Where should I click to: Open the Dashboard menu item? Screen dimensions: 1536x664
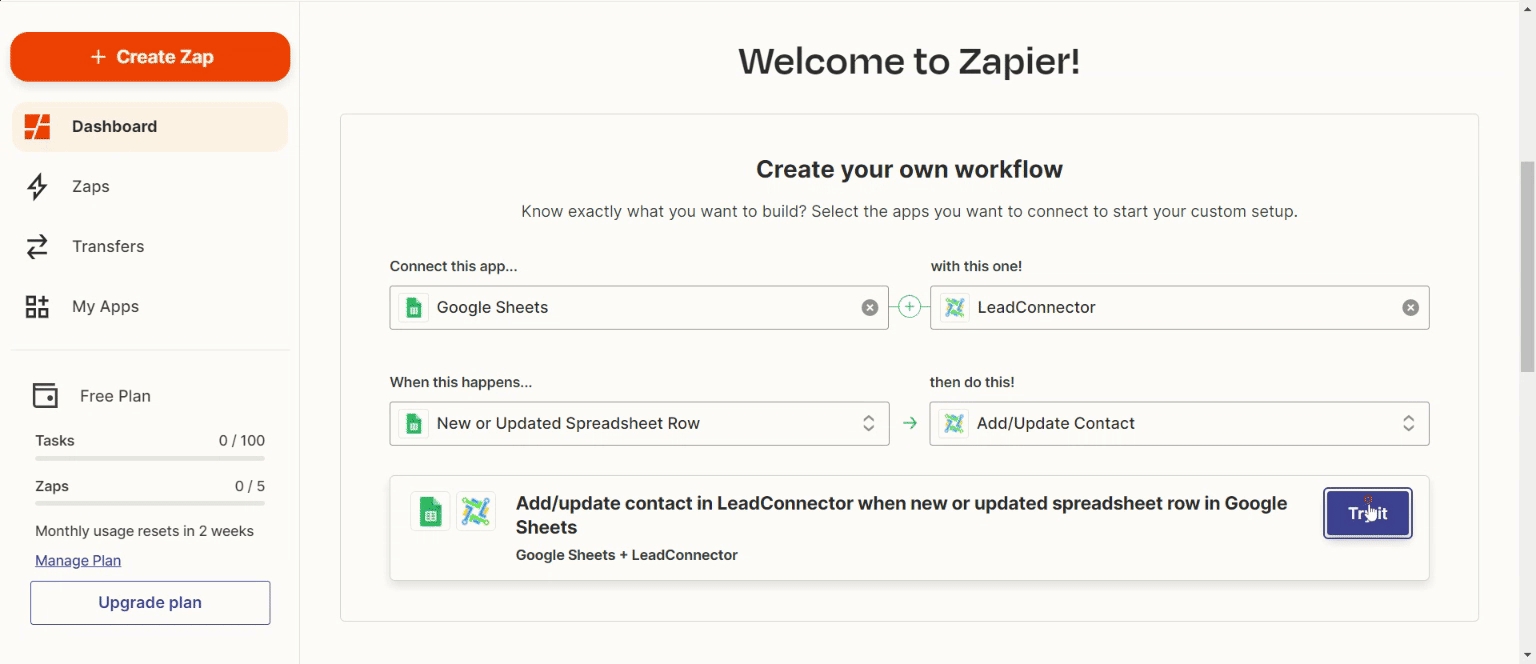tap(150, 127)
